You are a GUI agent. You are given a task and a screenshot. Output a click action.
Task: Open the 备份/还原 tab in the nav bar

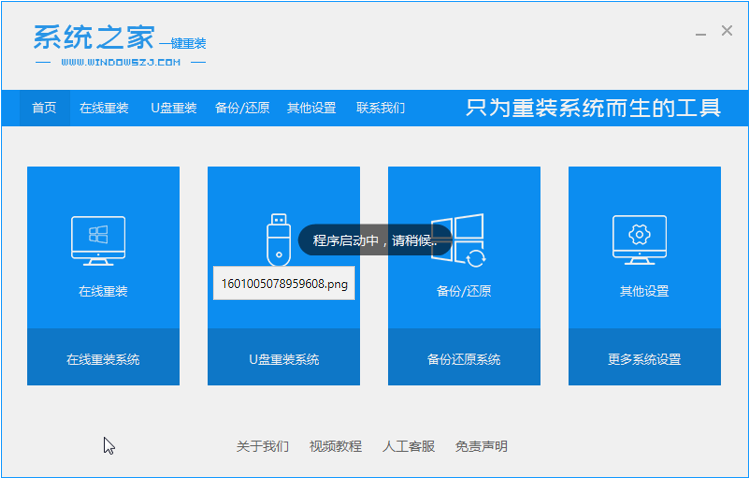click(243, 108)
